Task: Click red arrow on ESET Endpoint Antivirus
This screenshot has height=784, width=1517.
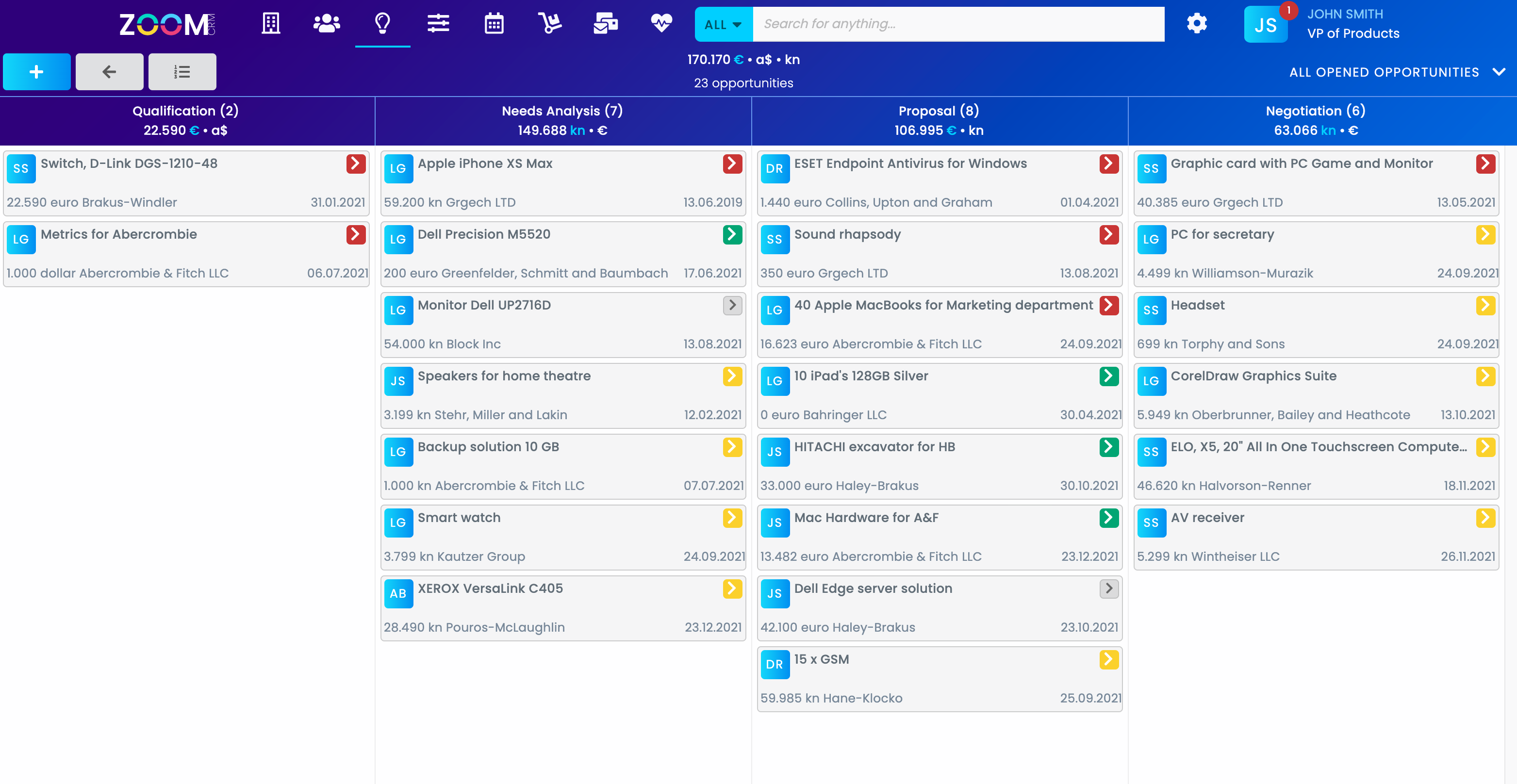Action: point(1109,163)
